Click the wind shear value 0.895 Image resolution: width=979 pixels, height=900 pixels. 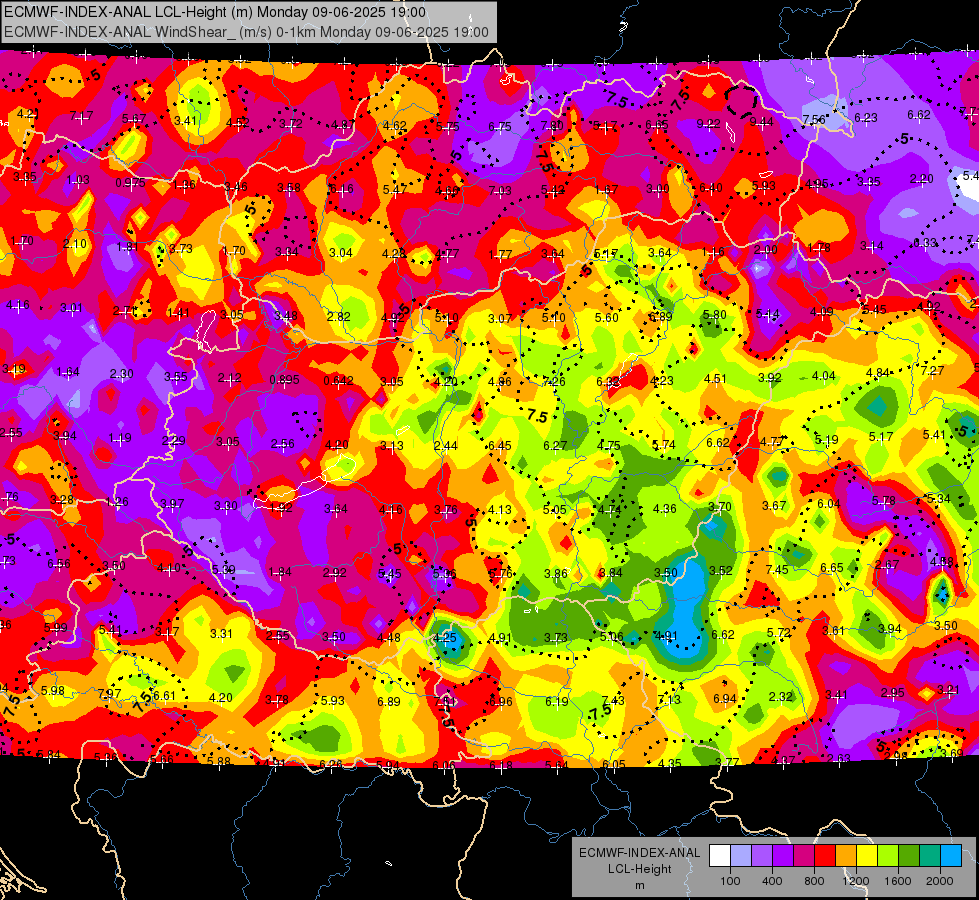coord(285,380)
